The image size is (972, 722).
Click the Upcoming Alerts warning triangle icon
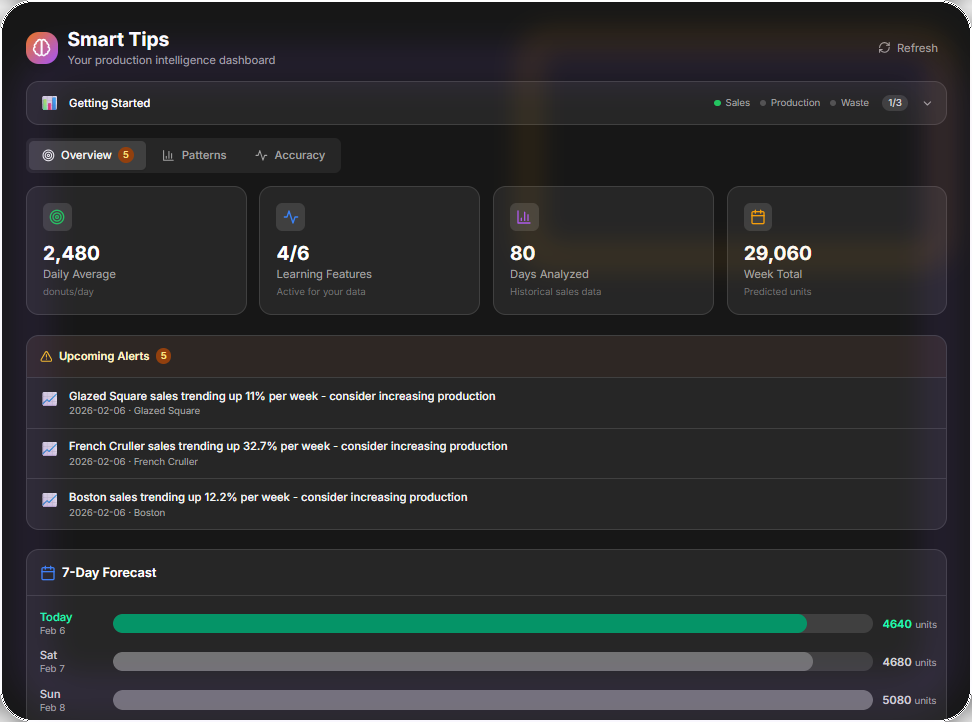(46, 356)
